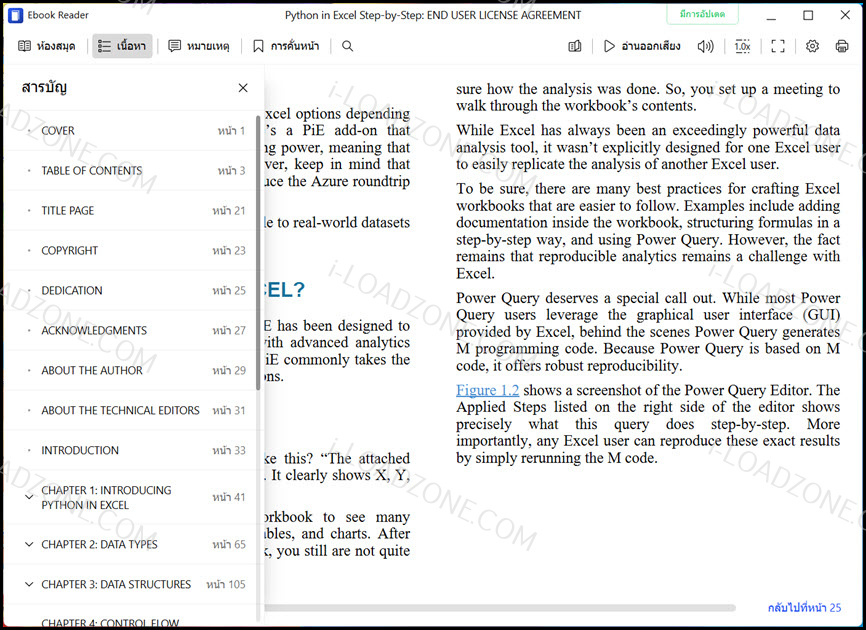Go to DEDICATION entry

tap(132, 290)
